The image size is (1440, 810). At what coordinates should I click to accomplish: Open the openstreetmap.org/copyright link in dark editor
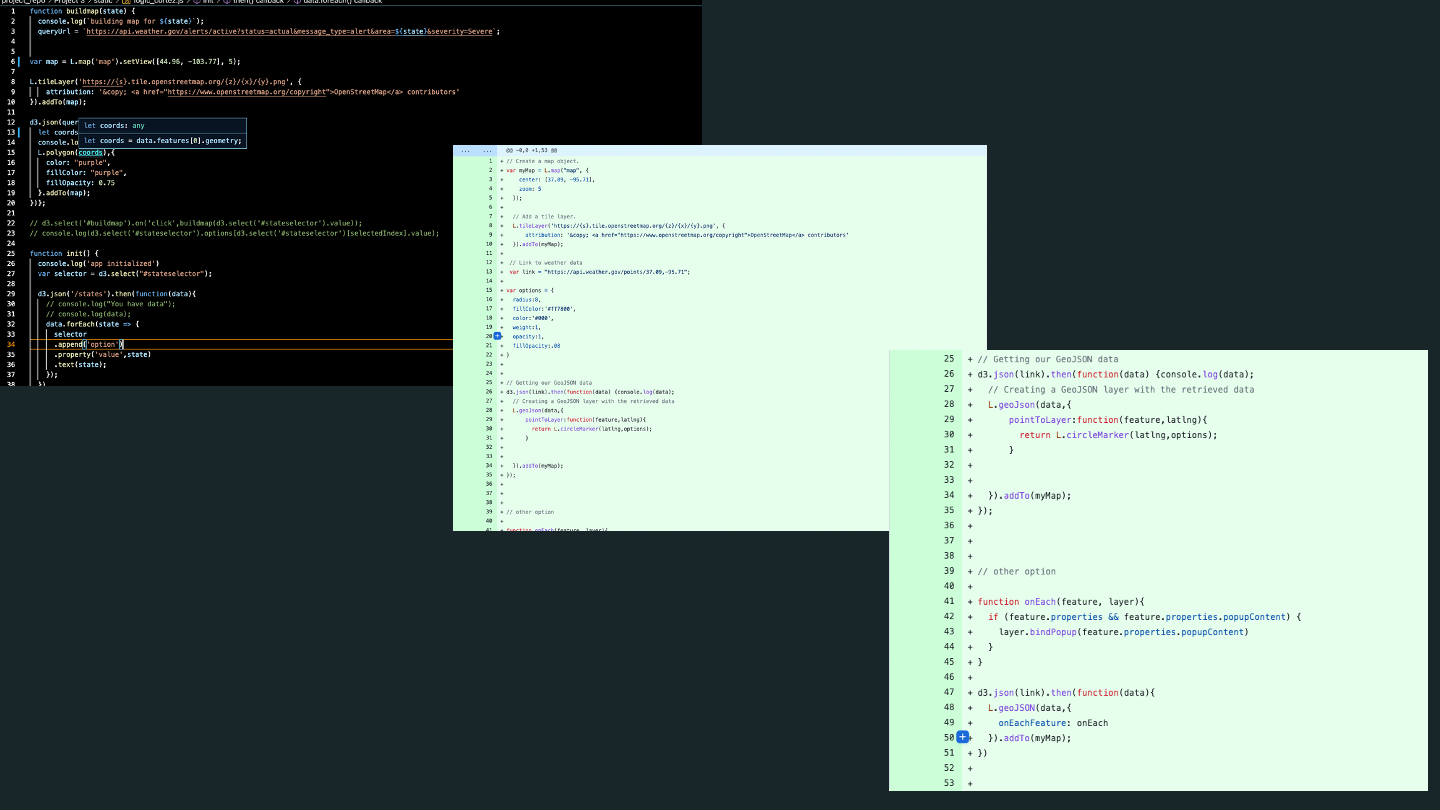(248, 91)
